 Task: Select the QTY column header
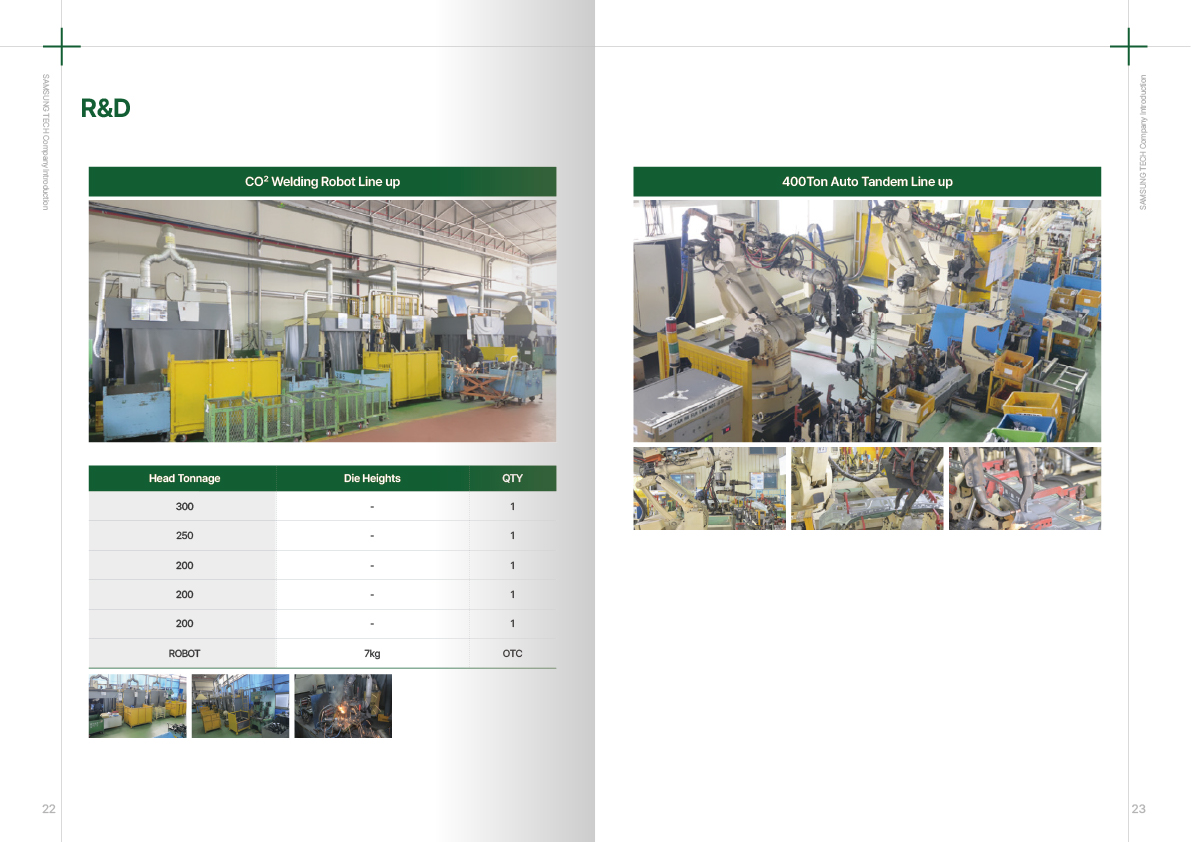[512, 478]
